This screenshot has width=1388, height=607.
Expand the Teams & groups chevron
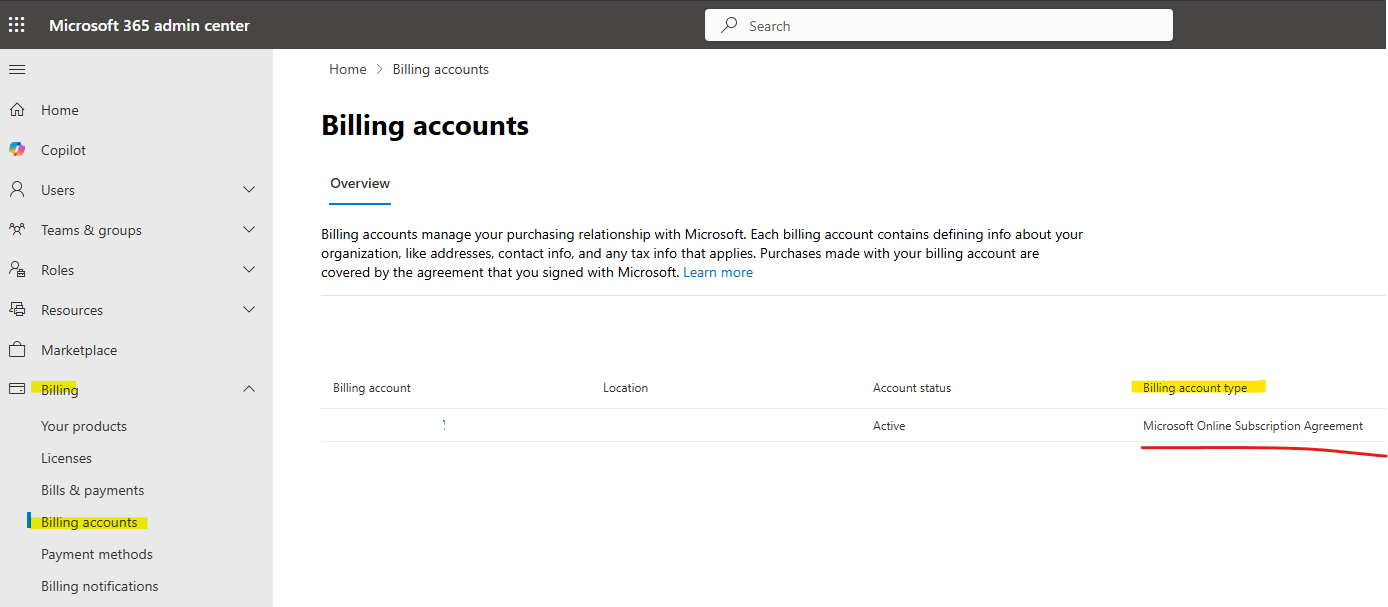(249, 229)
